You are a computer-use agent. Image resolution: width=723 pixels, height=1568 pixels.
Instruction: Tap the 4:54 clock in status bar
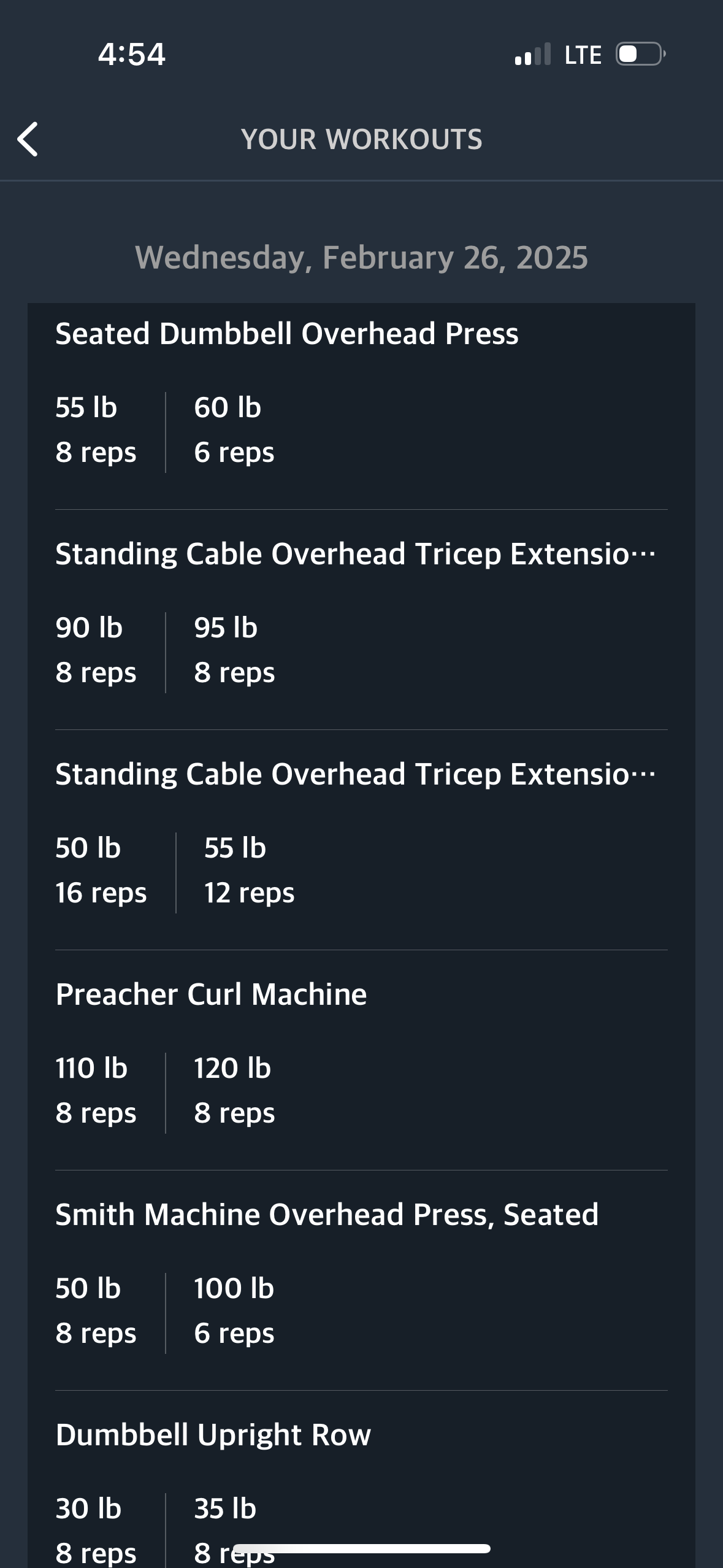tap(132, 54)
